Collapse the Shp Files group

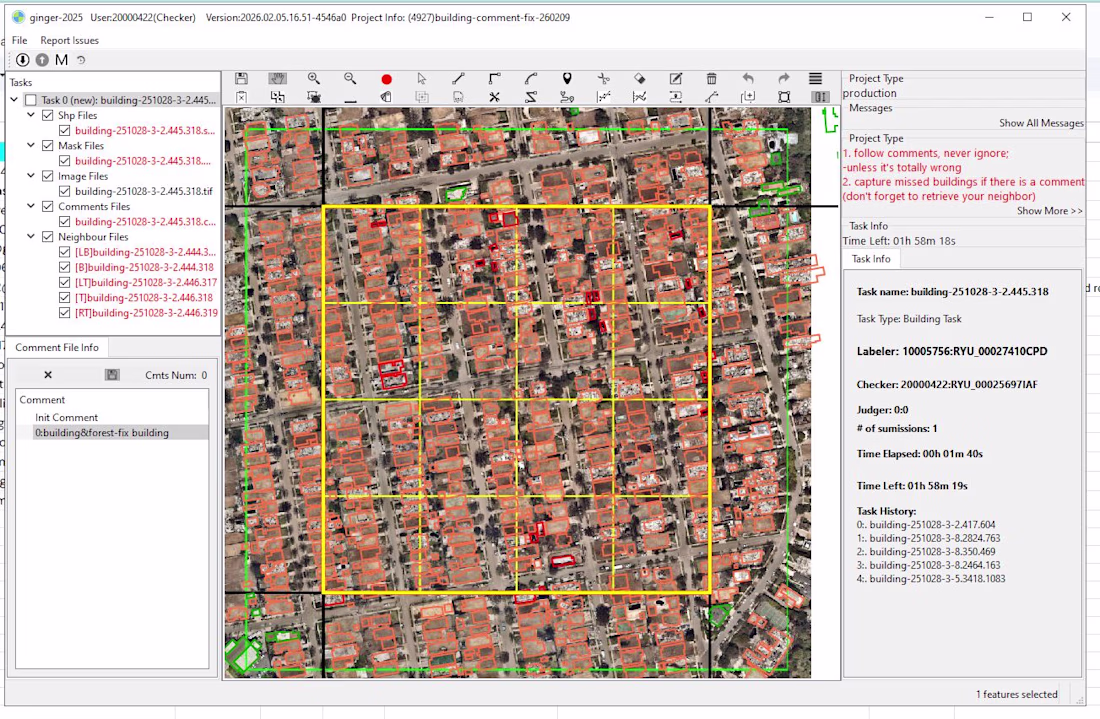click(x=31, y=115)
